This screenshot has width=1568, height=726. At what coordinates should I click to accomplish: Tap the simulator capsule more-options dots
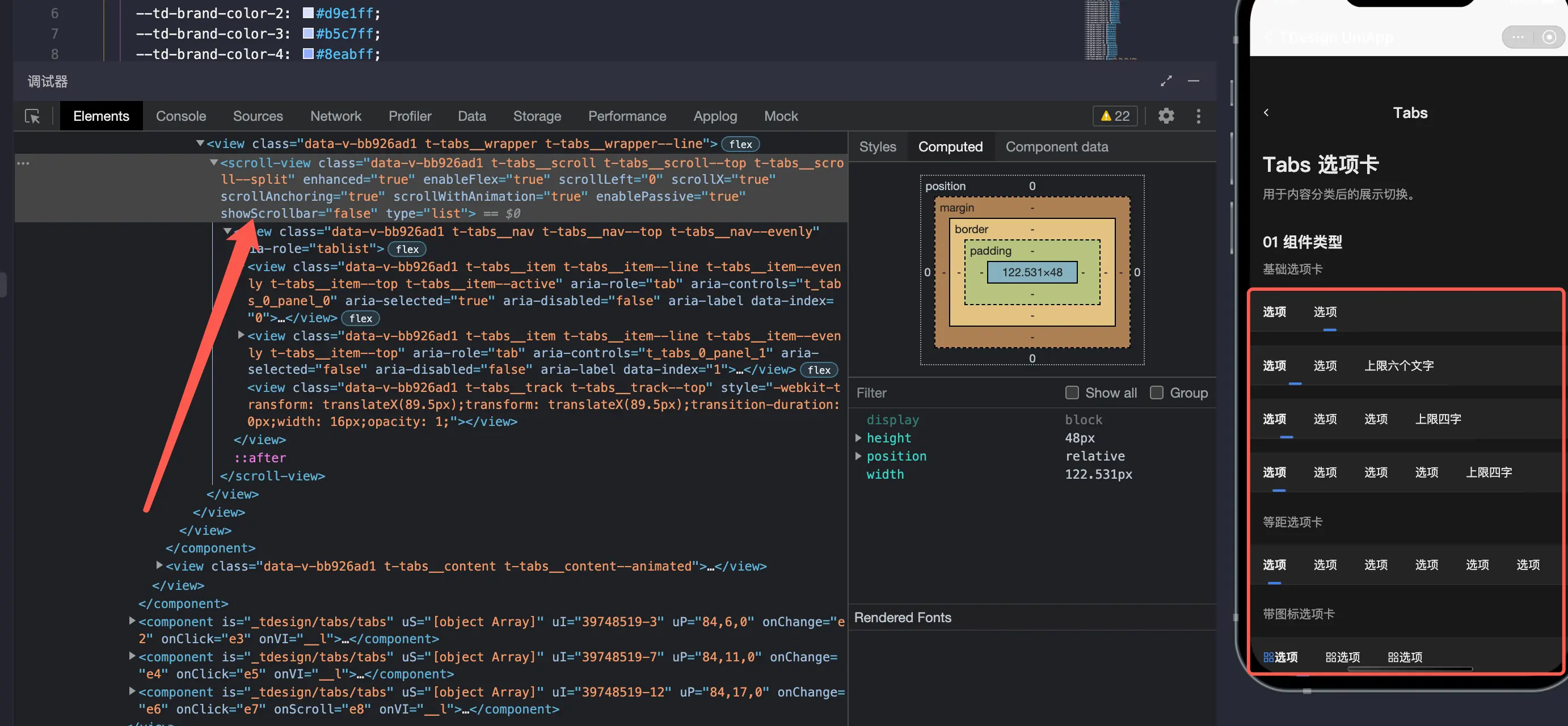pyautogui.click(x=1518, y=38)
